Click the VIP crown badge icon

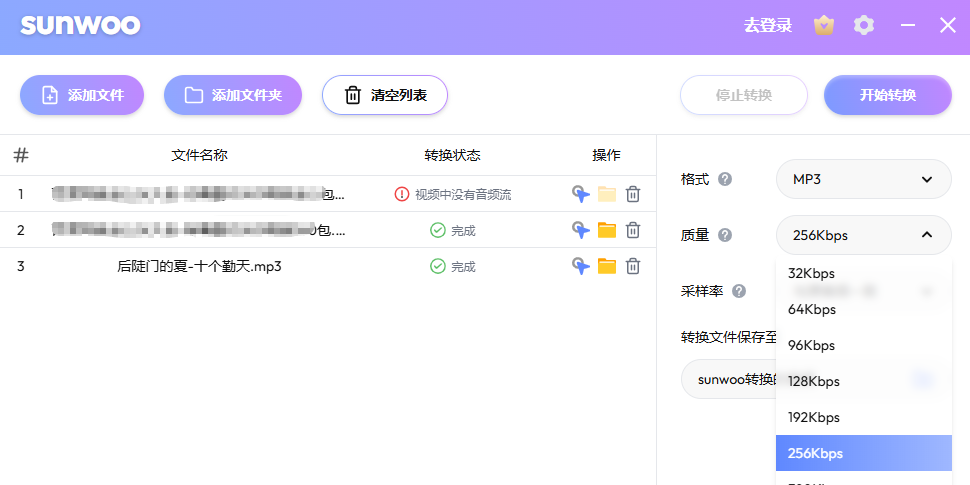click(824, 26)
